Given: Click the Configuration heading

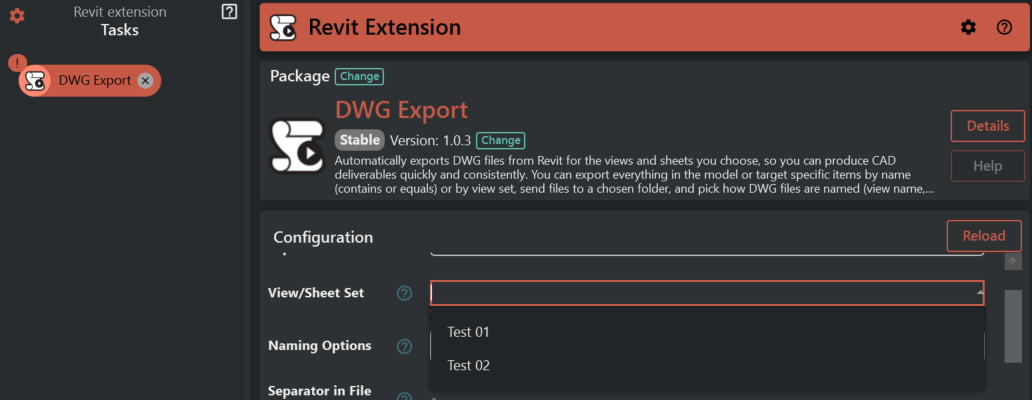Looking at the screenshot, I should pyautogui.click(x=323, y=237).
